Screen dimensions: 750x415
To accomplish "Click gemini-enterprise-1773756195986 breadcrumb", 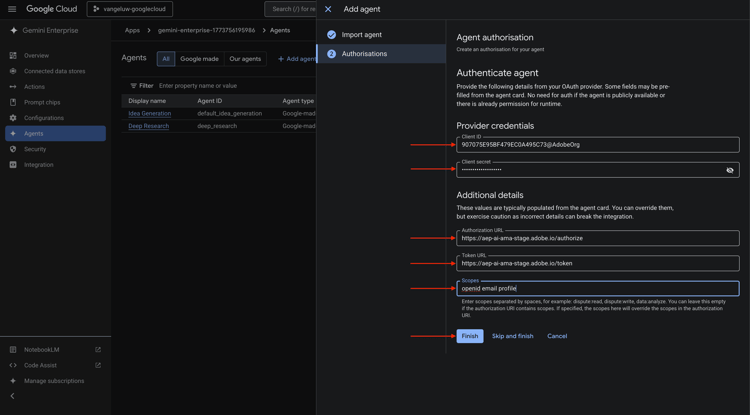I will 206,30.
